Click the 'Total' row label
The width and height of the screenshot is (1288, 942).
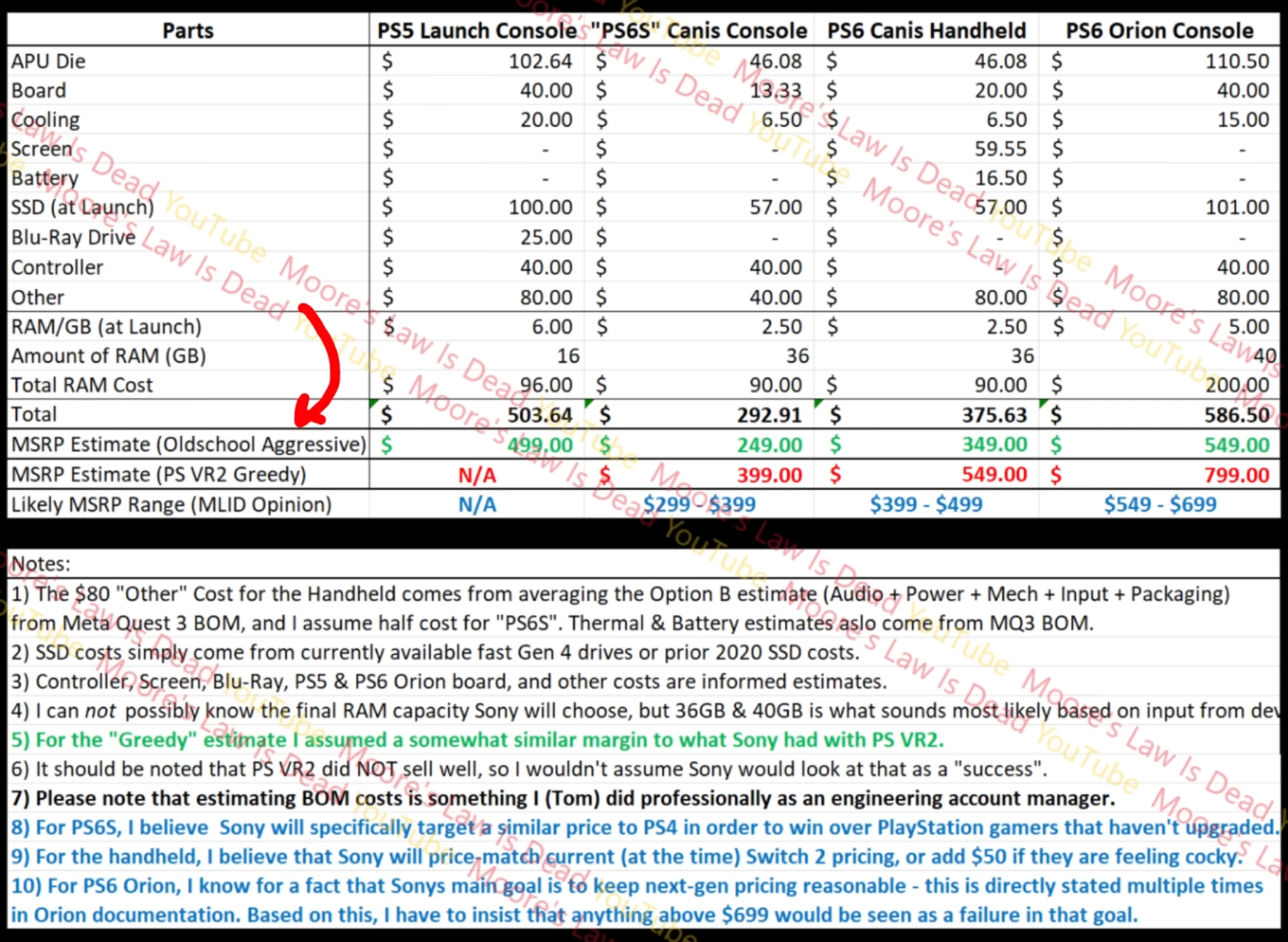point(34,414)
